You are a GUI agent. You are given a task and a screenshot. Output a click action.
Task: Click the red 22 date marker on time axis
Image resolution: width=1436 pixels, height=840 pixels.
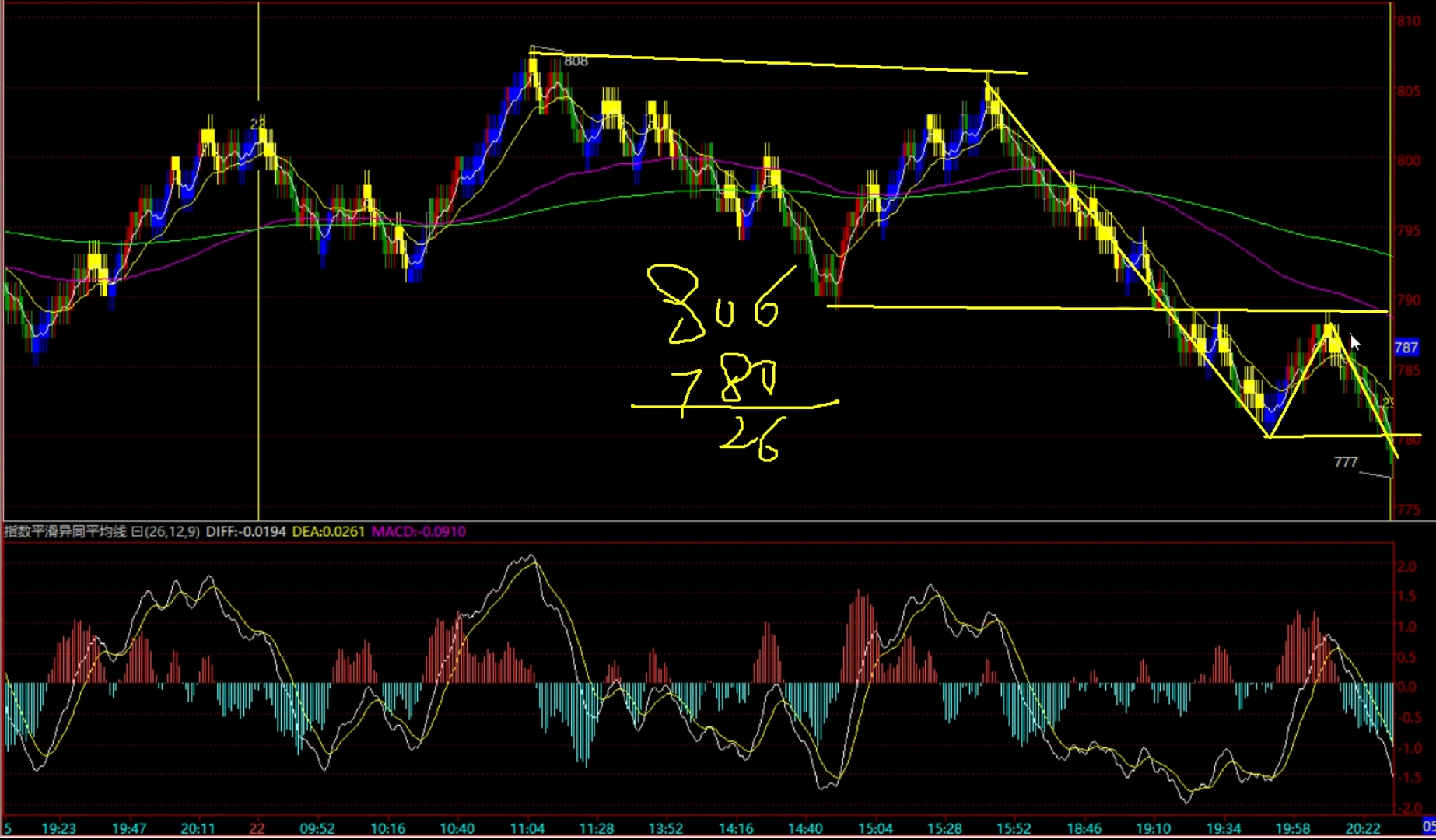pyautogui.click(x=257, y=828)
